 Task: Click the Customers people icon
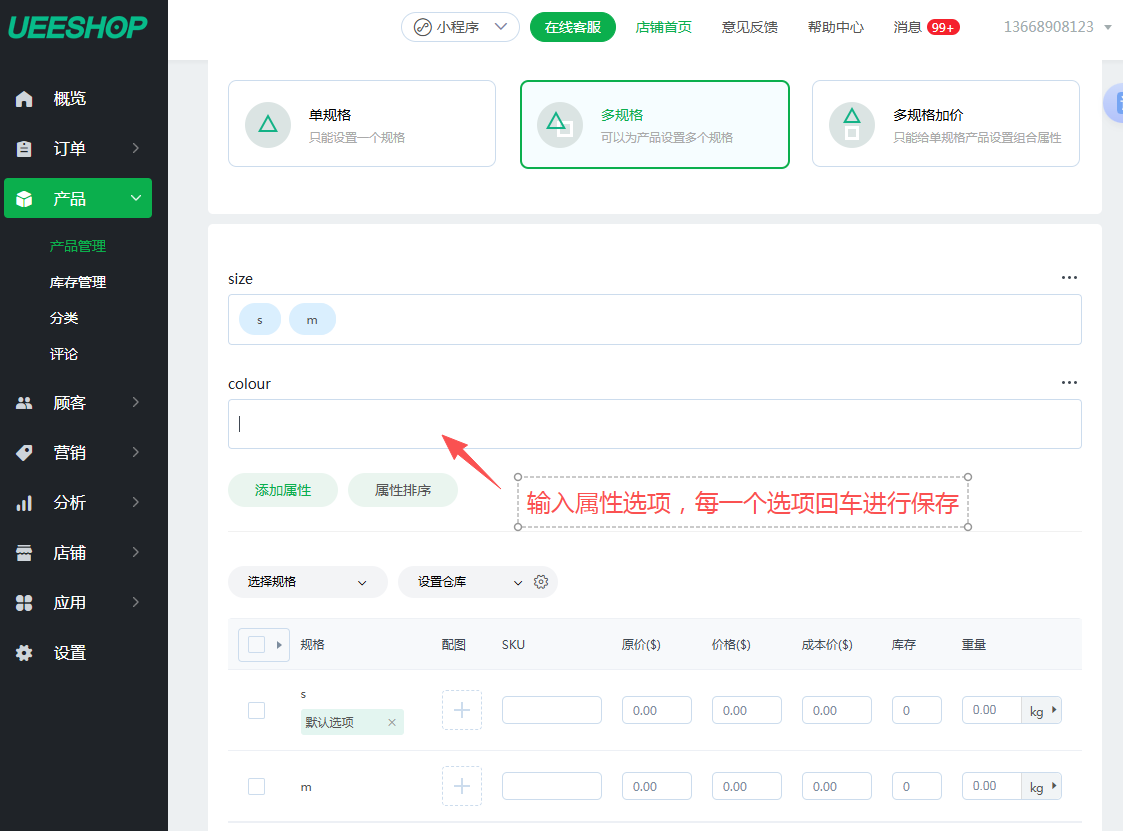tap(25, 403)
